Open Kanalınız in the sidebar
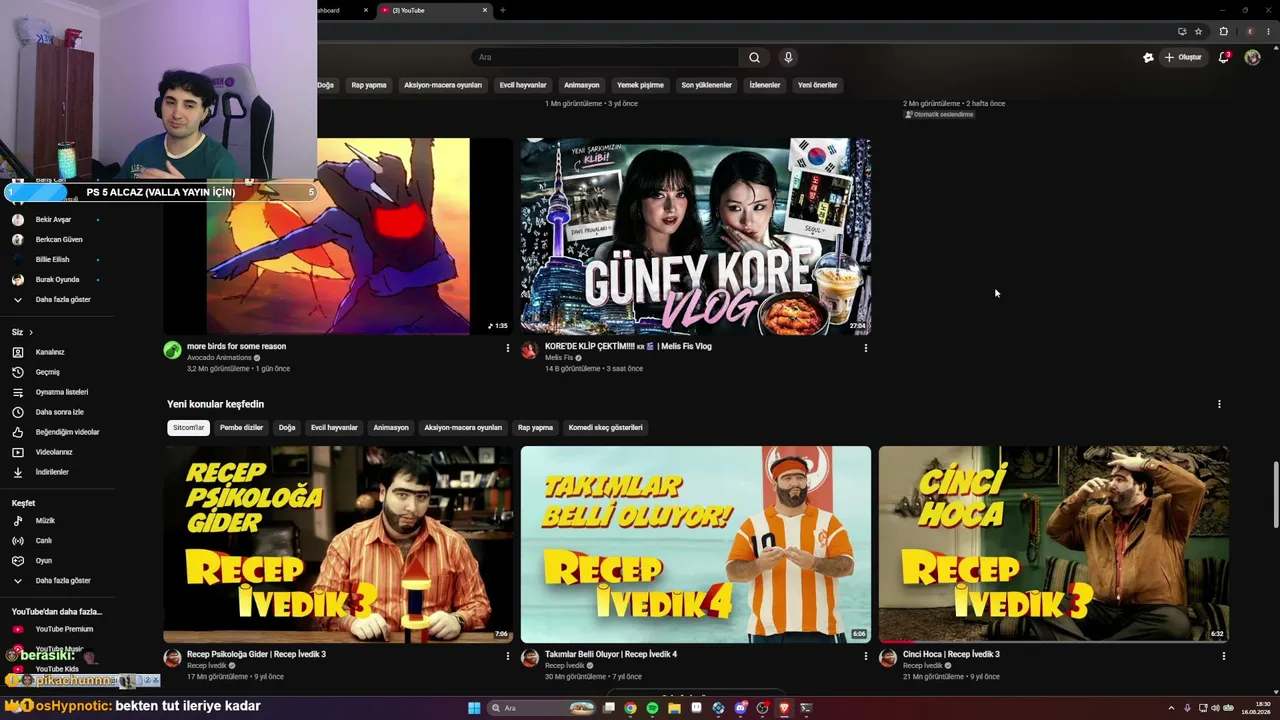This screenshot has width=1280, height=720. point(50,352)
